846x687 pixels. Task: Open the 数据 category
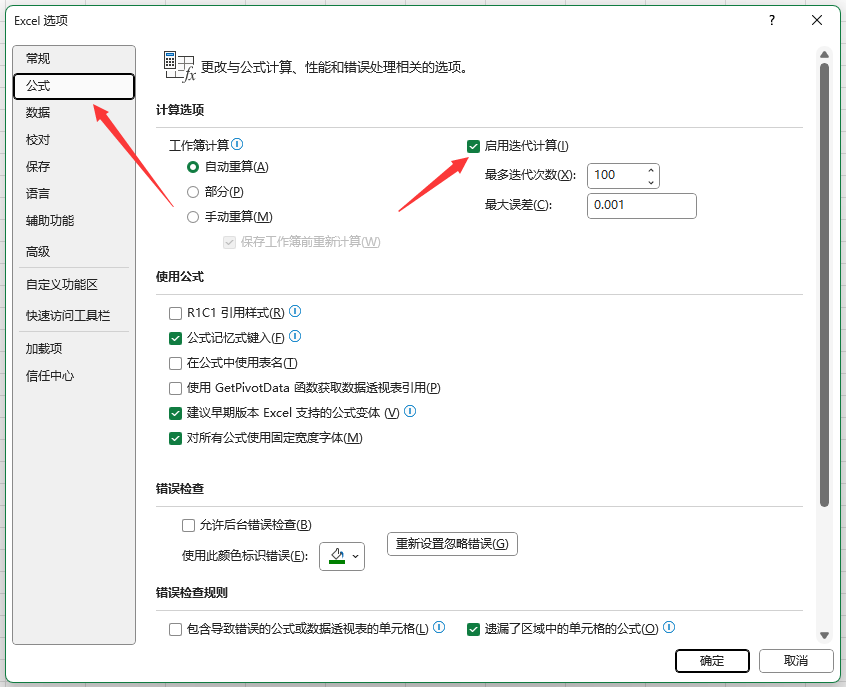pyautogui.click(x=74, y=113)
